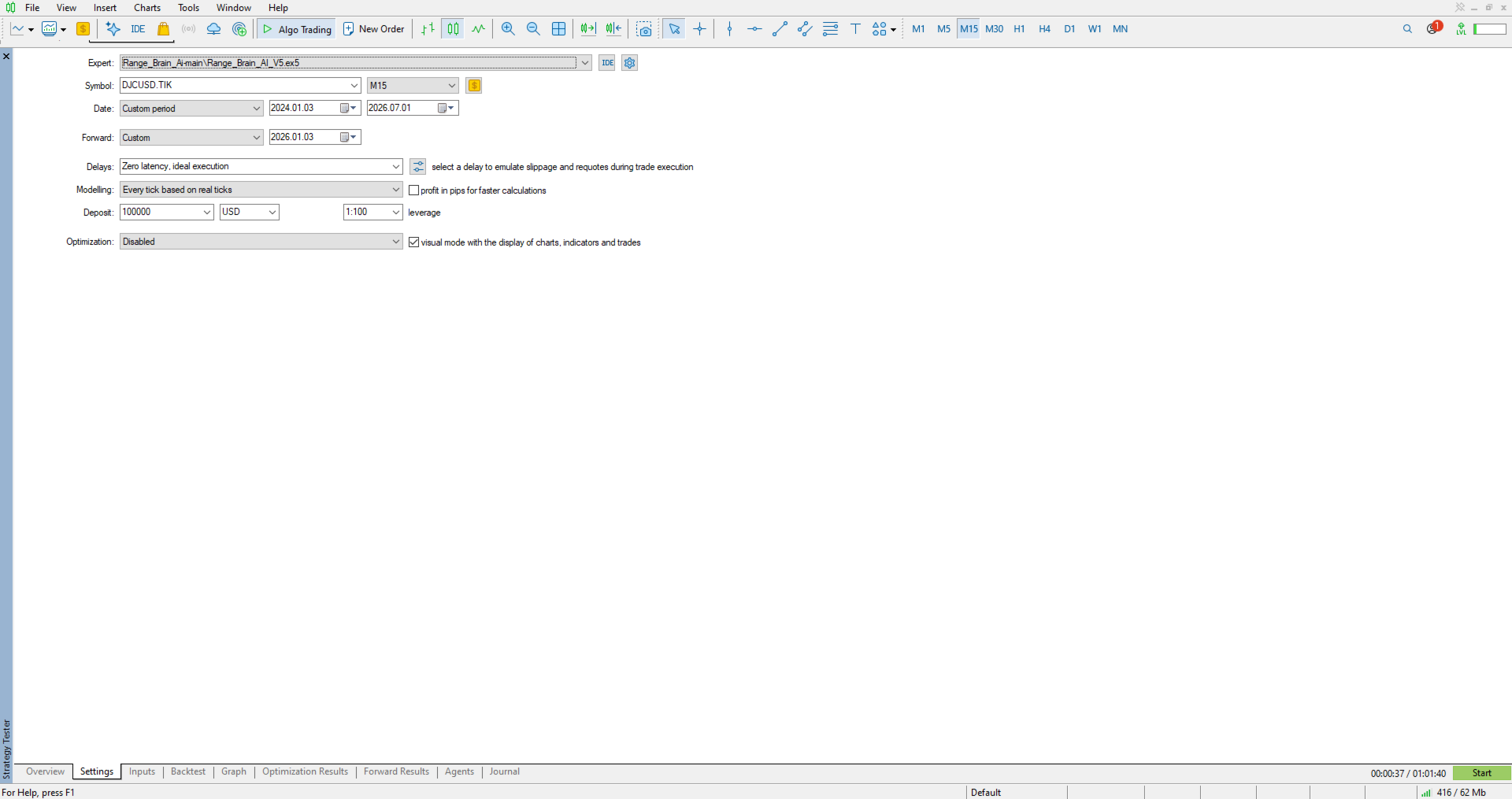This screenshot has height=799, width=1512.
Task: Draw a horizontal line tool
Action: 754,29
